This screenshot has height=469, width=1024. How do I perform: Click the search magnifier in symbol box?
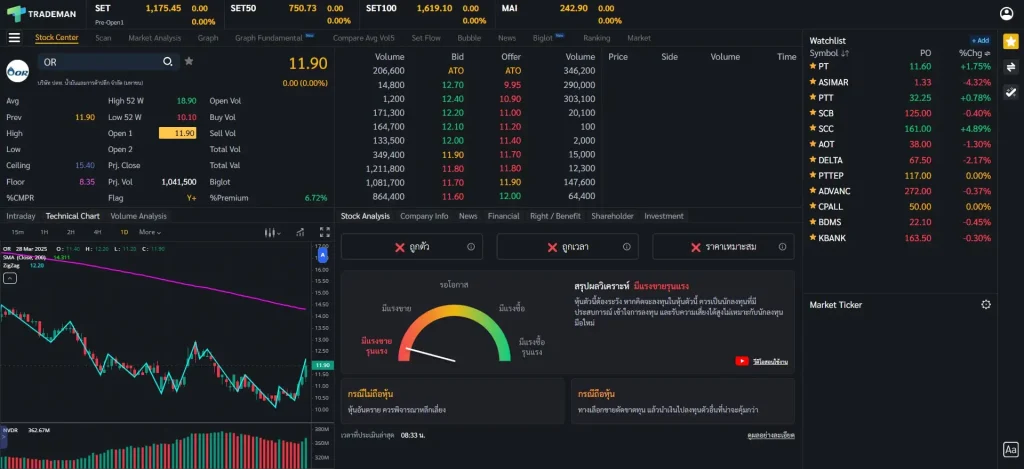(x=168, y=61)
